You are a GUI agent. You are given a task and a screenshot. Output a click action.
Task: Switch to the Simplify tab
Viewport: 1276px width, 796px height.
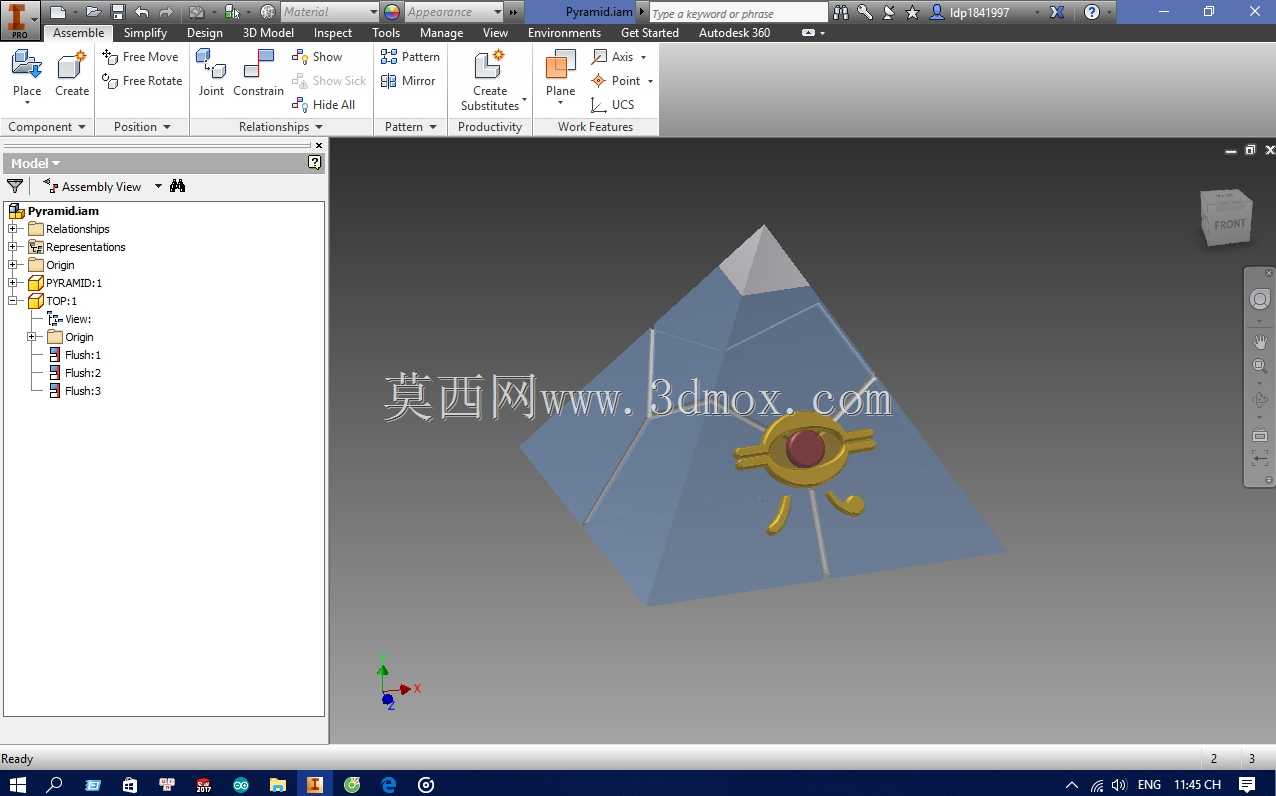point(145,33)
